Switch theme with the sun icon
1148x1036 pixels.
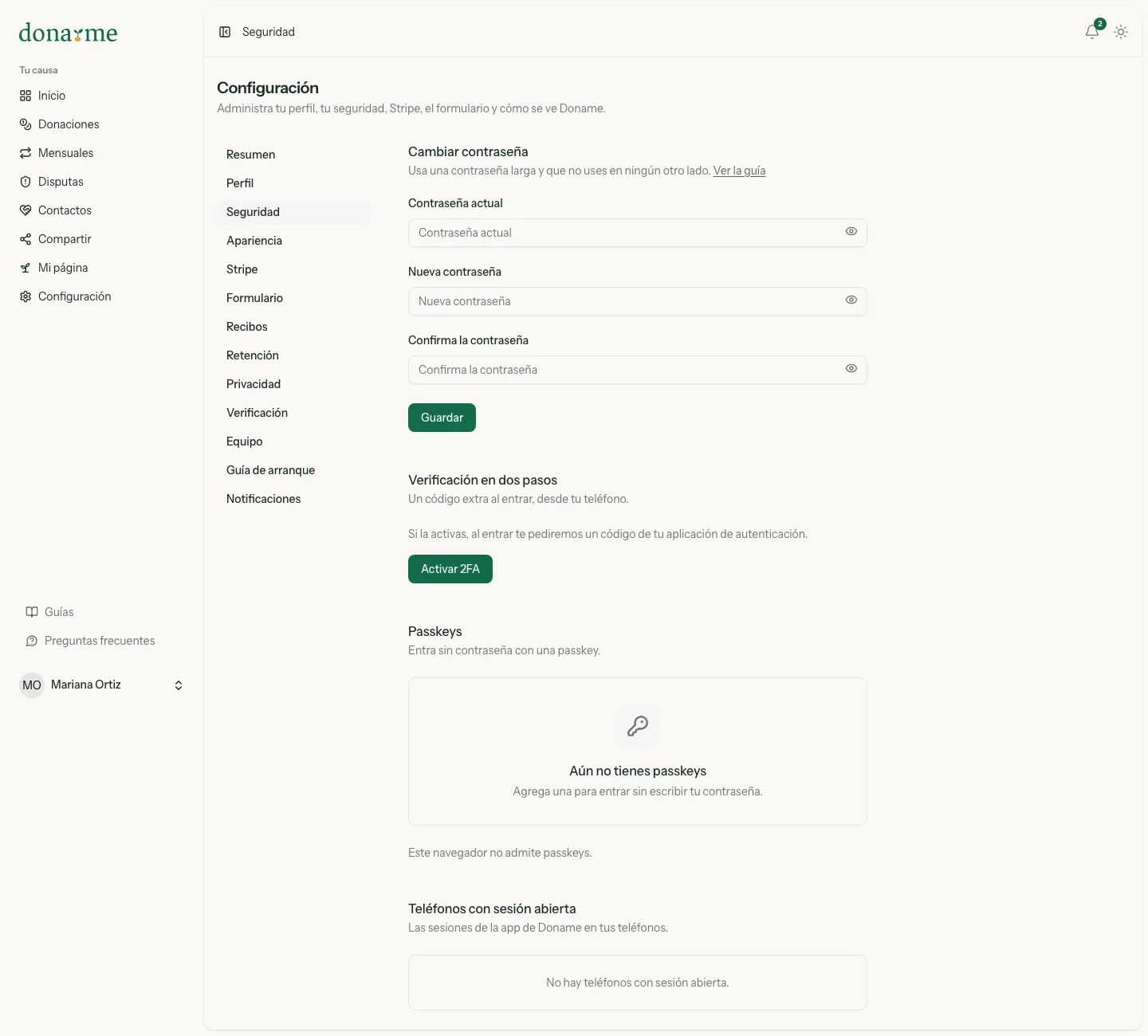click(1121, 32)
